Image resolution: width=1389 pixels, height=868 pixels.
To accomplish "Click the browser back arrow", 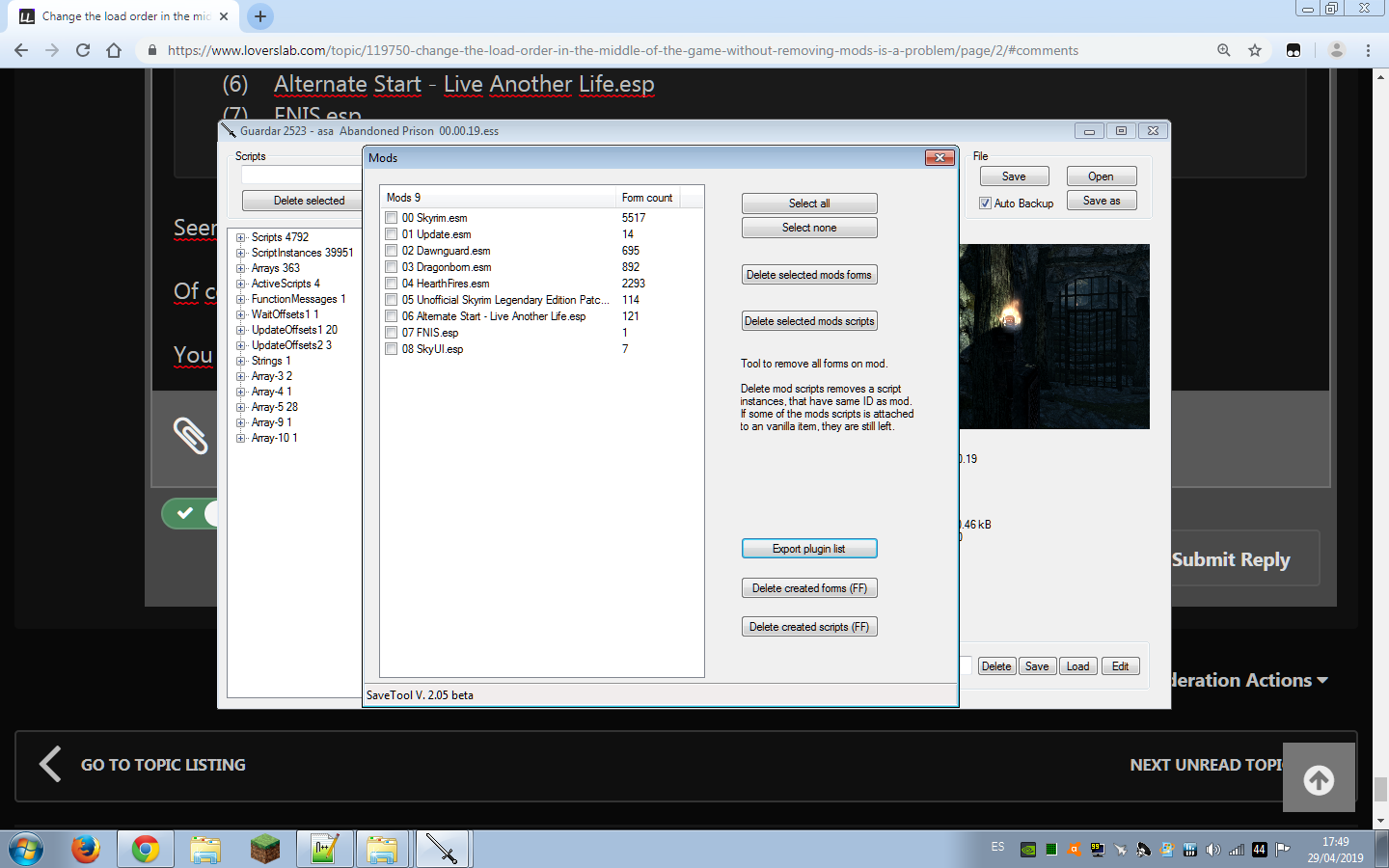I will (21, 50).
